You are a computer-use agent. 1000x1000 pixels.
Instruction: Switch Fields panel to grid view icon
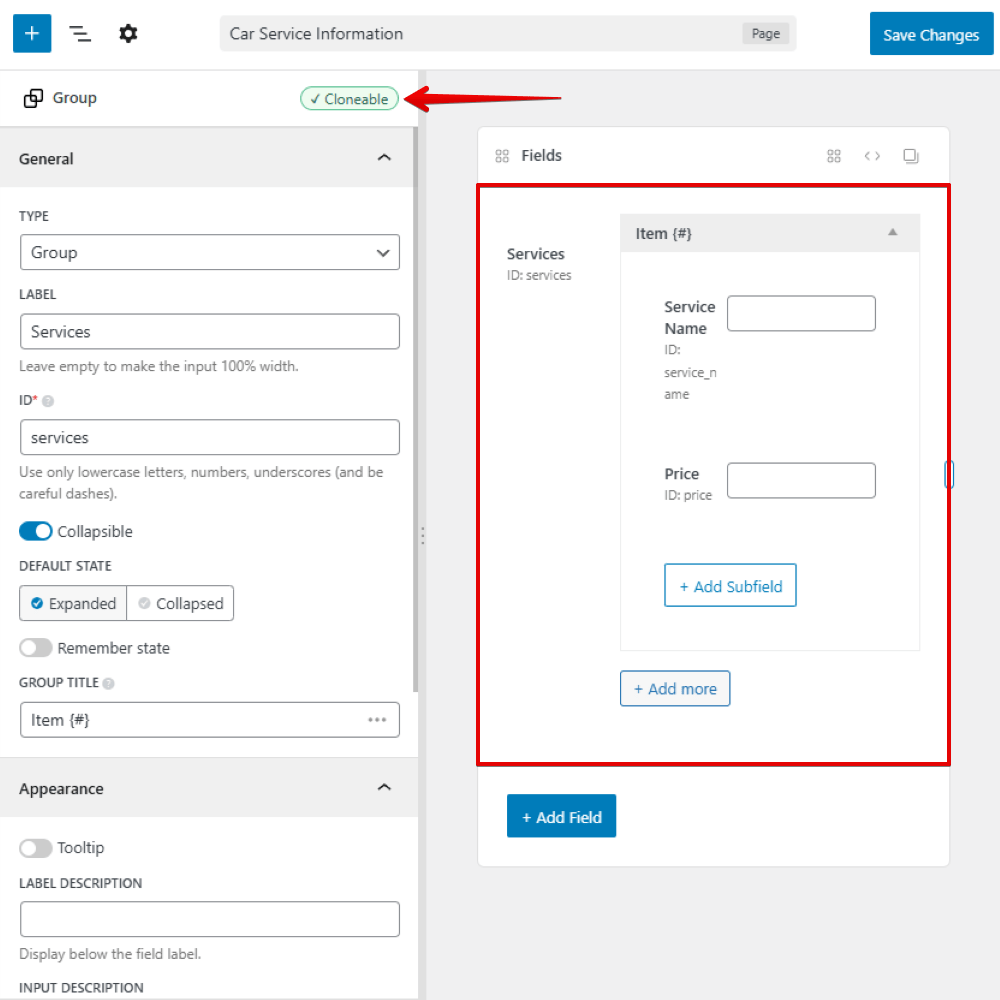834,155
